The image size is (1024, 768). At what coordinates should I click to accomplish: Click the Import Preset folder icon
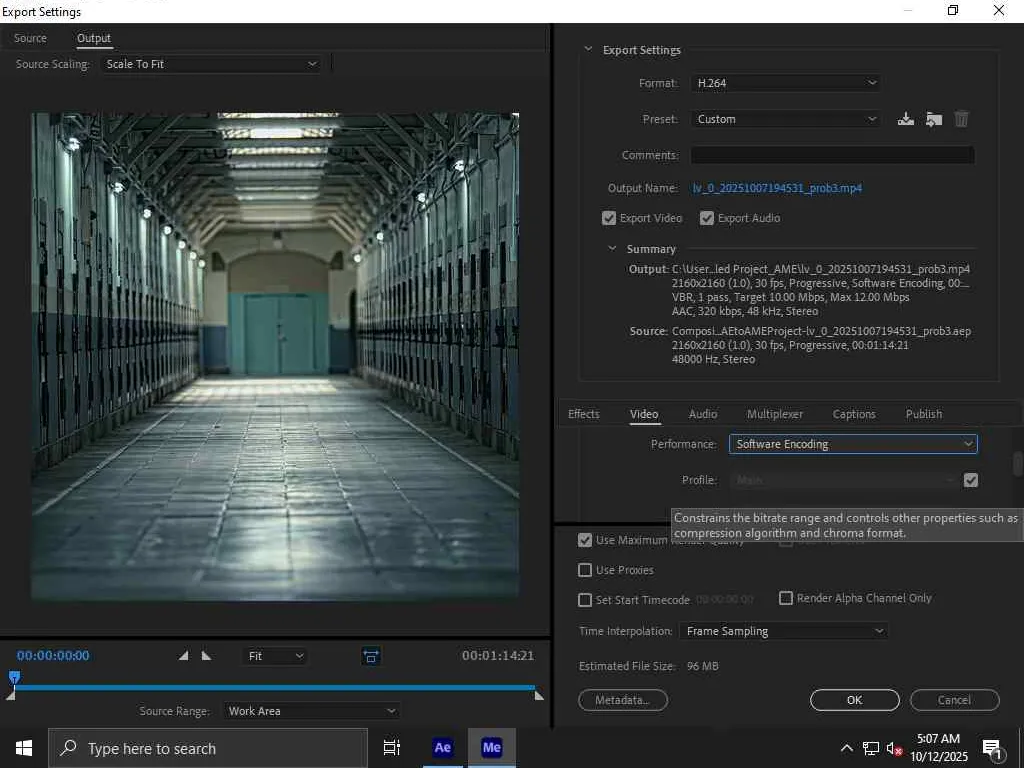pyautogui.click(x=934, y=119)
